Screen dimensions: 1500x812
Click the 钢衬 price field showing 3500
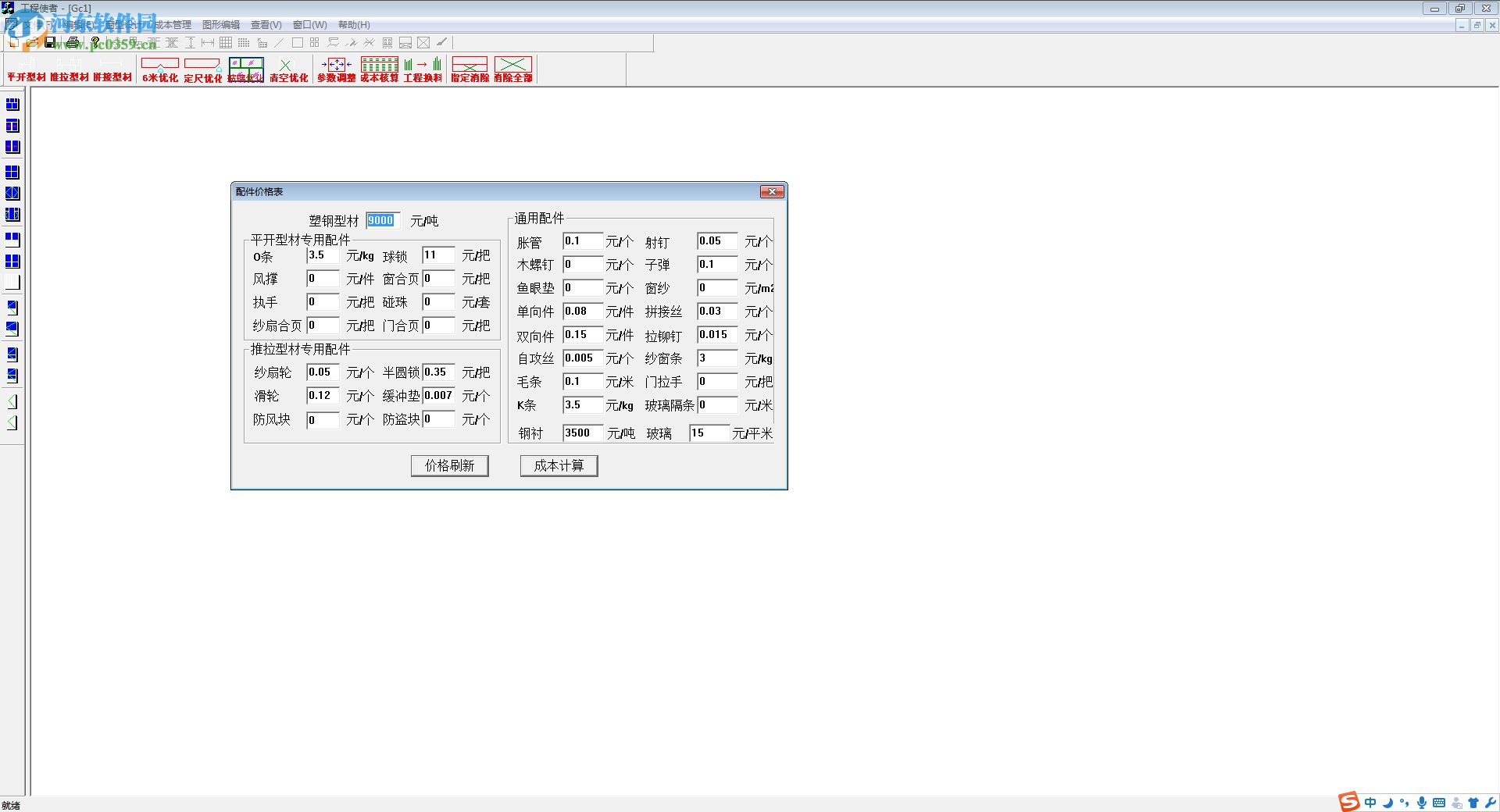click(x=582, y=433)
